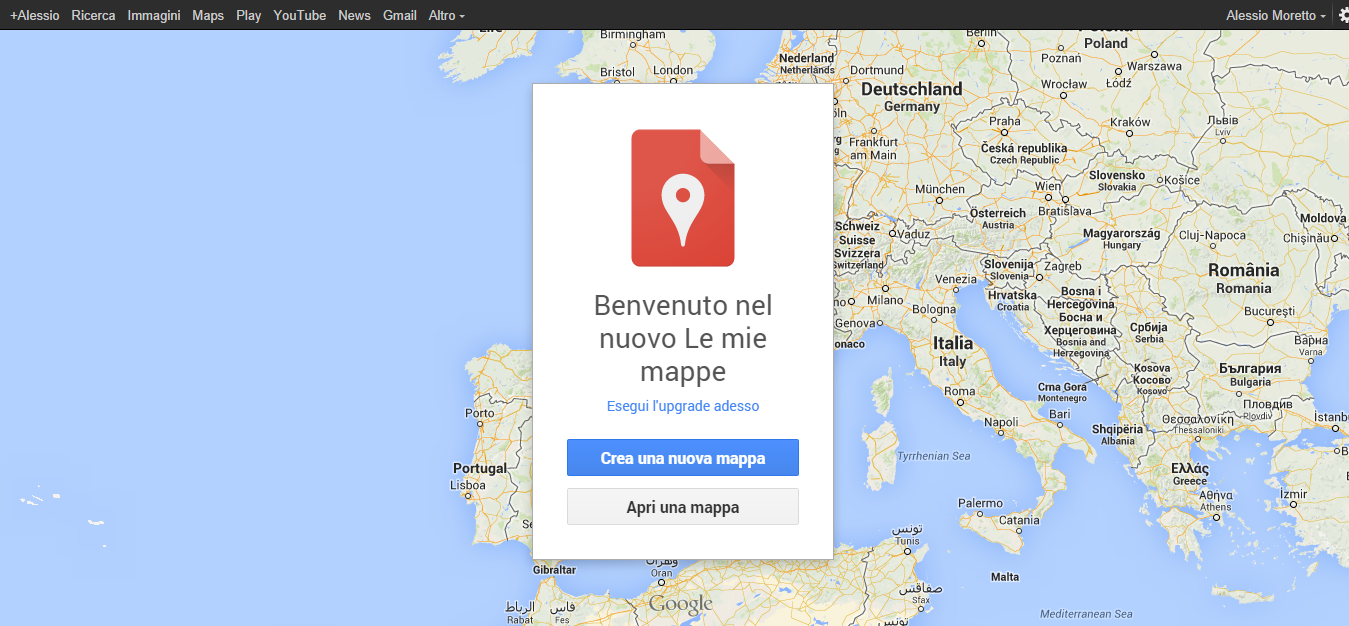The image size is (1349, 626).
Task: Click the Catania city label
Action: (1020, 519)
